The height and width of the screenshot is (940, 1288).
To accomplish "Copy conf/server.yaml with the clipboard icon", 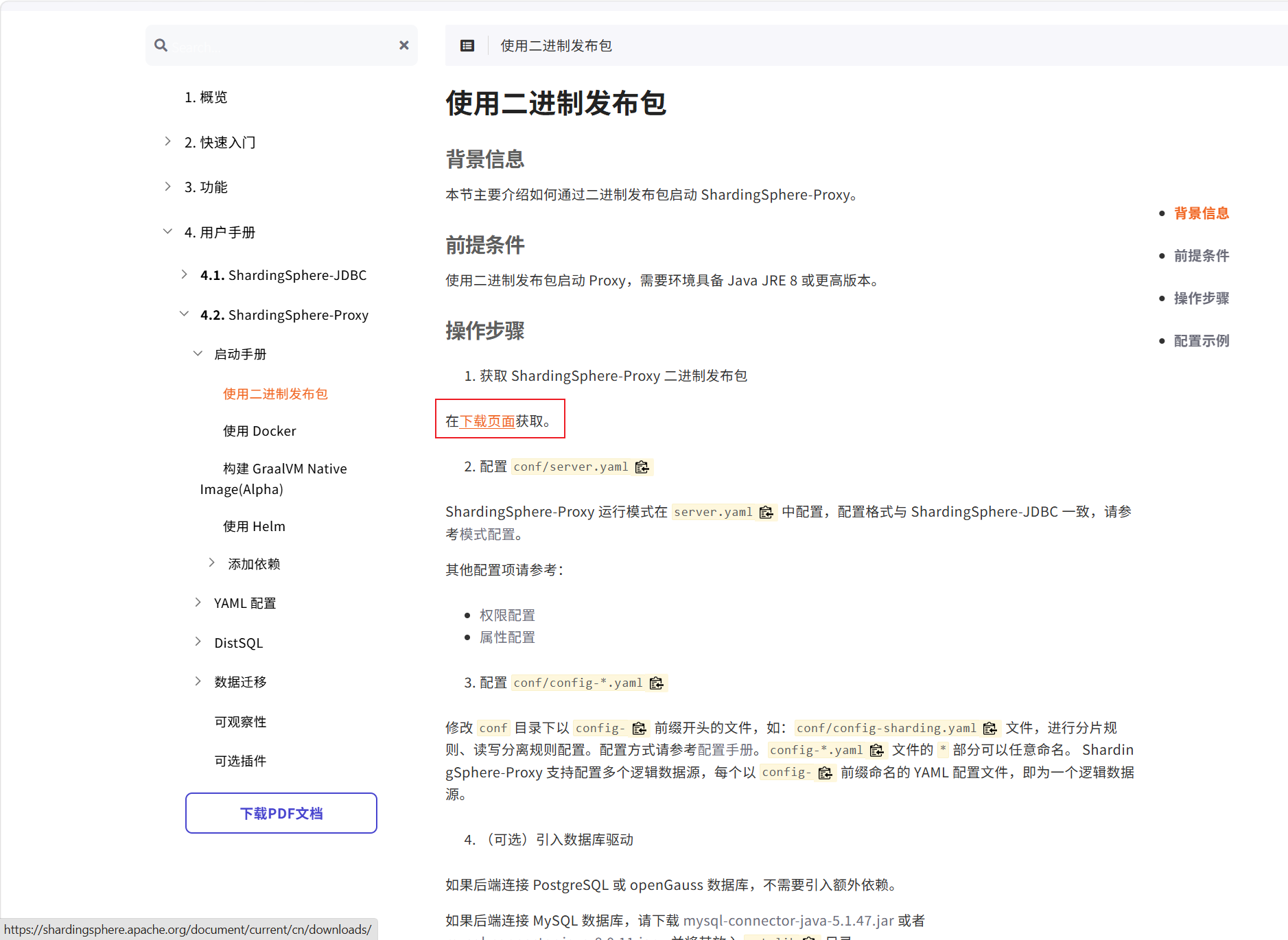I will (642, 467).
